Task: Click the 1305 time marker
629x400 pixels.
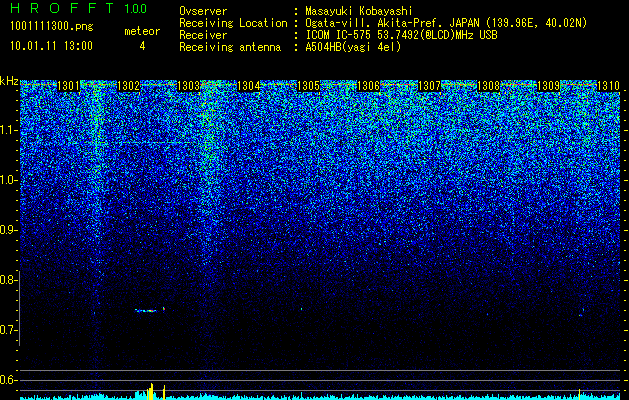Action: [x=308, y=86]
